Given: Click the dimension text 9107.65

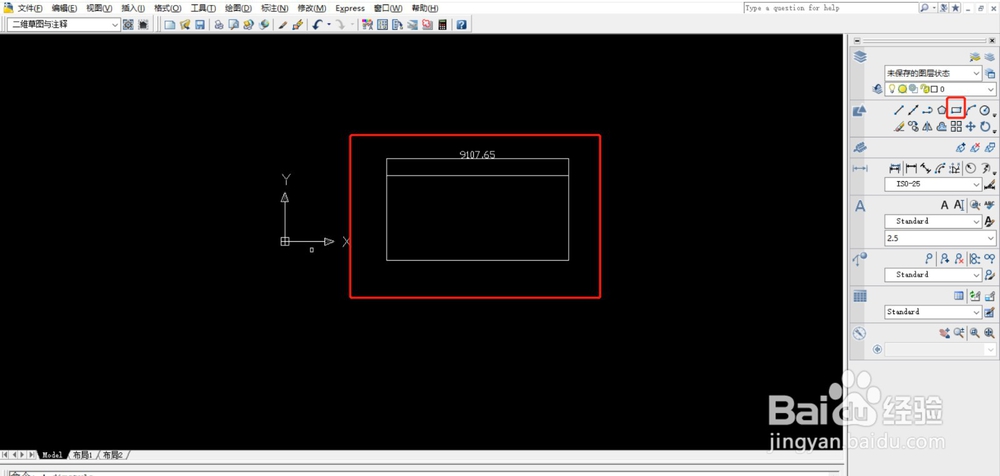Looking at the screenshot, I should coord(477,154).
